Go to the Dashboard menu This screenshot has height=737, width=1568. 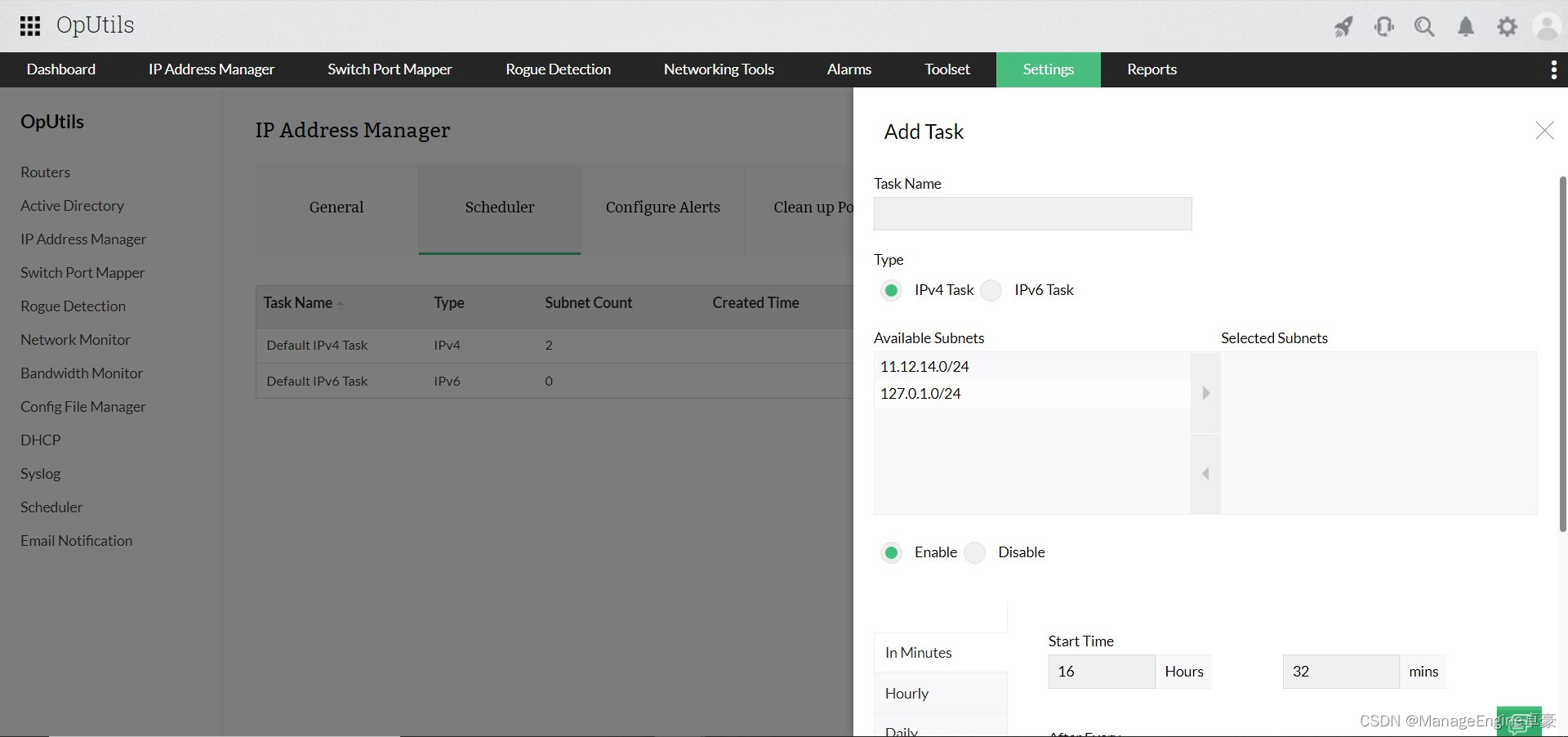(61, 69)
